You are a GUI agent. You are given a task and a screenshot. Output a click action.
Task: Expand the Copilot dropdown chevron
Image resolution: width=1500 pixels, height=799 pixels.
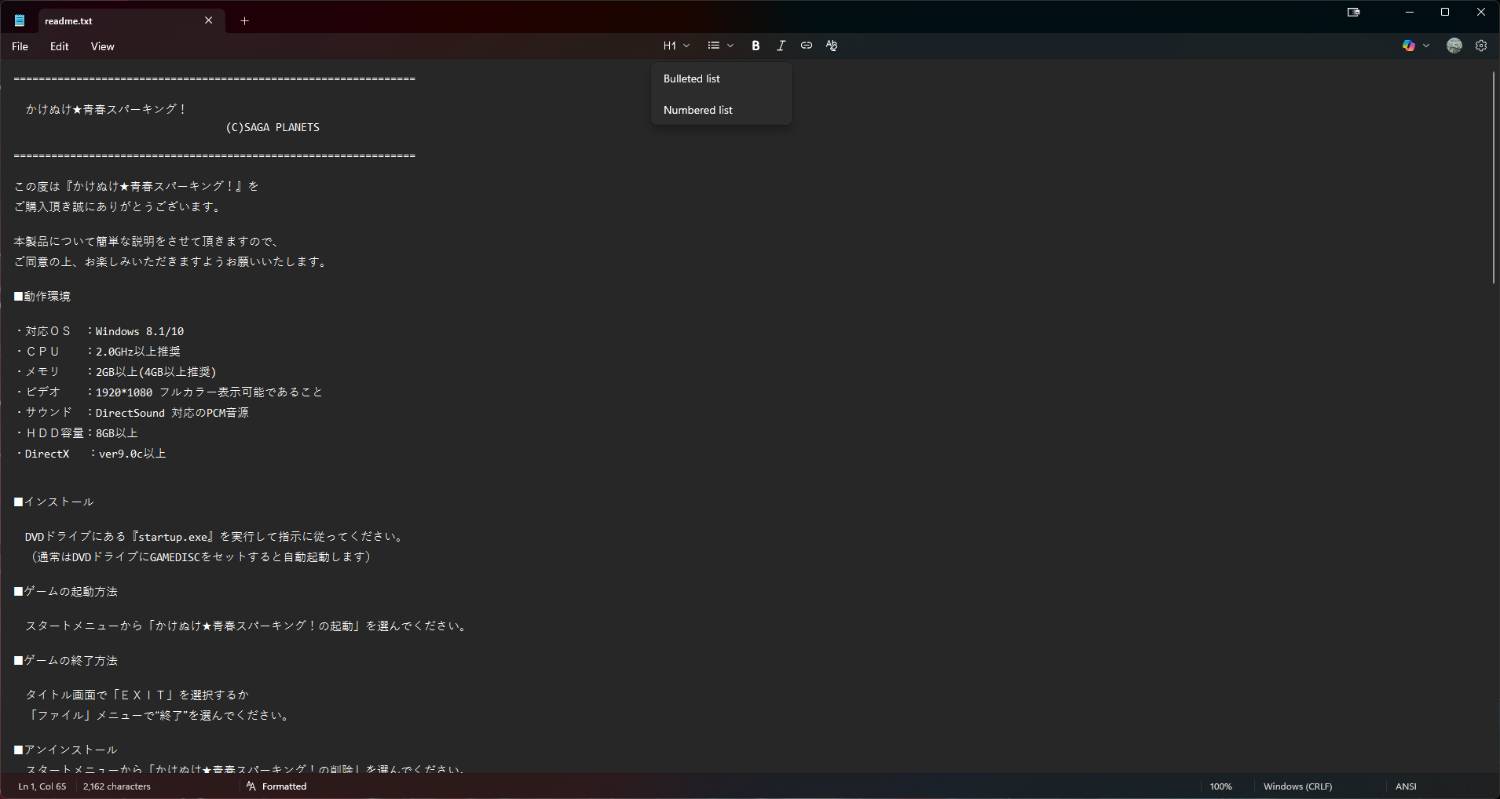[1426, 46]
